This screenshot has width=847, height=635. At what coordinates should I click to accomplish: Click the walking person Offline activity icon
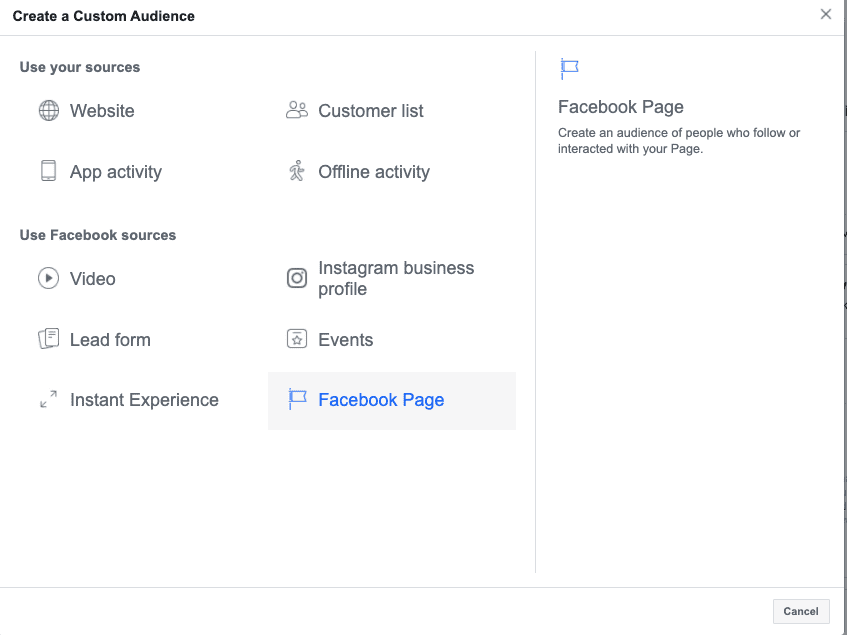296,171
